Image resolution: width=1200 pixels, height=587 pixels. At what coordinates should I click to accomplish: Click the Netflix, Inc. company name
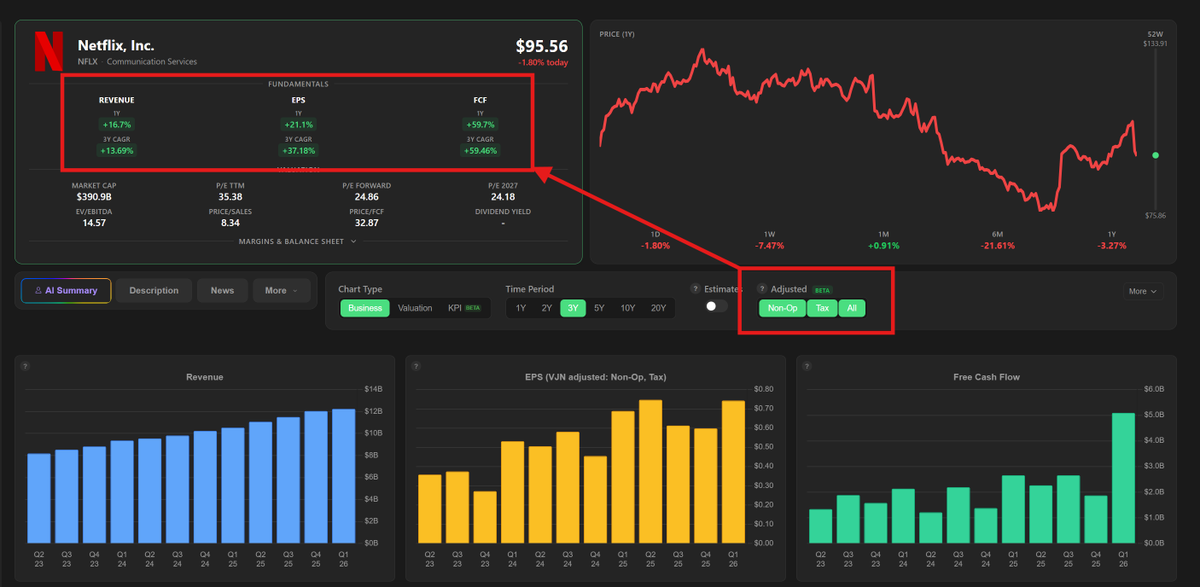click(x=116, y=45)
